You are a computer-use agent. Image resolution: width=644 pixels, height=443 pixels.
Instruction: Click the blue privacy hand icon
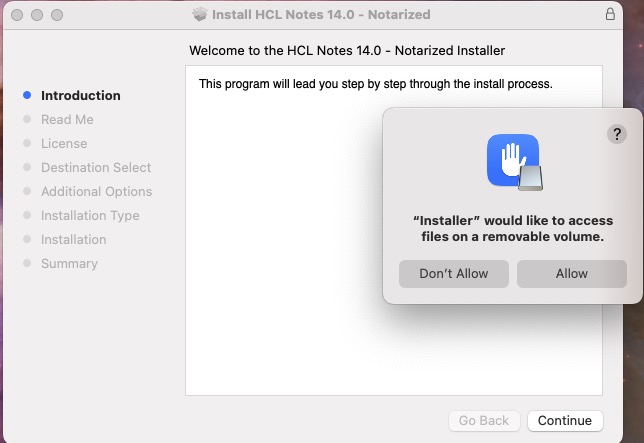click(513, 161)
